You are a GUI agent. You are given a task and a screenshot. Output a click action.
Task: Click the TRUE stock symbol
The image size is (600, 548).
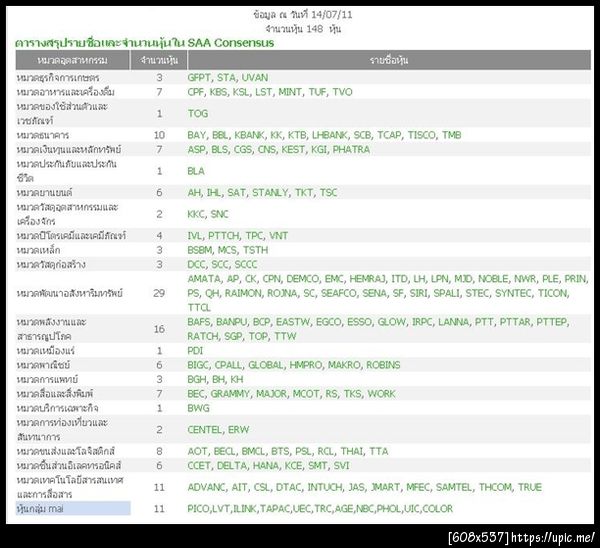(x=530, y=488)
